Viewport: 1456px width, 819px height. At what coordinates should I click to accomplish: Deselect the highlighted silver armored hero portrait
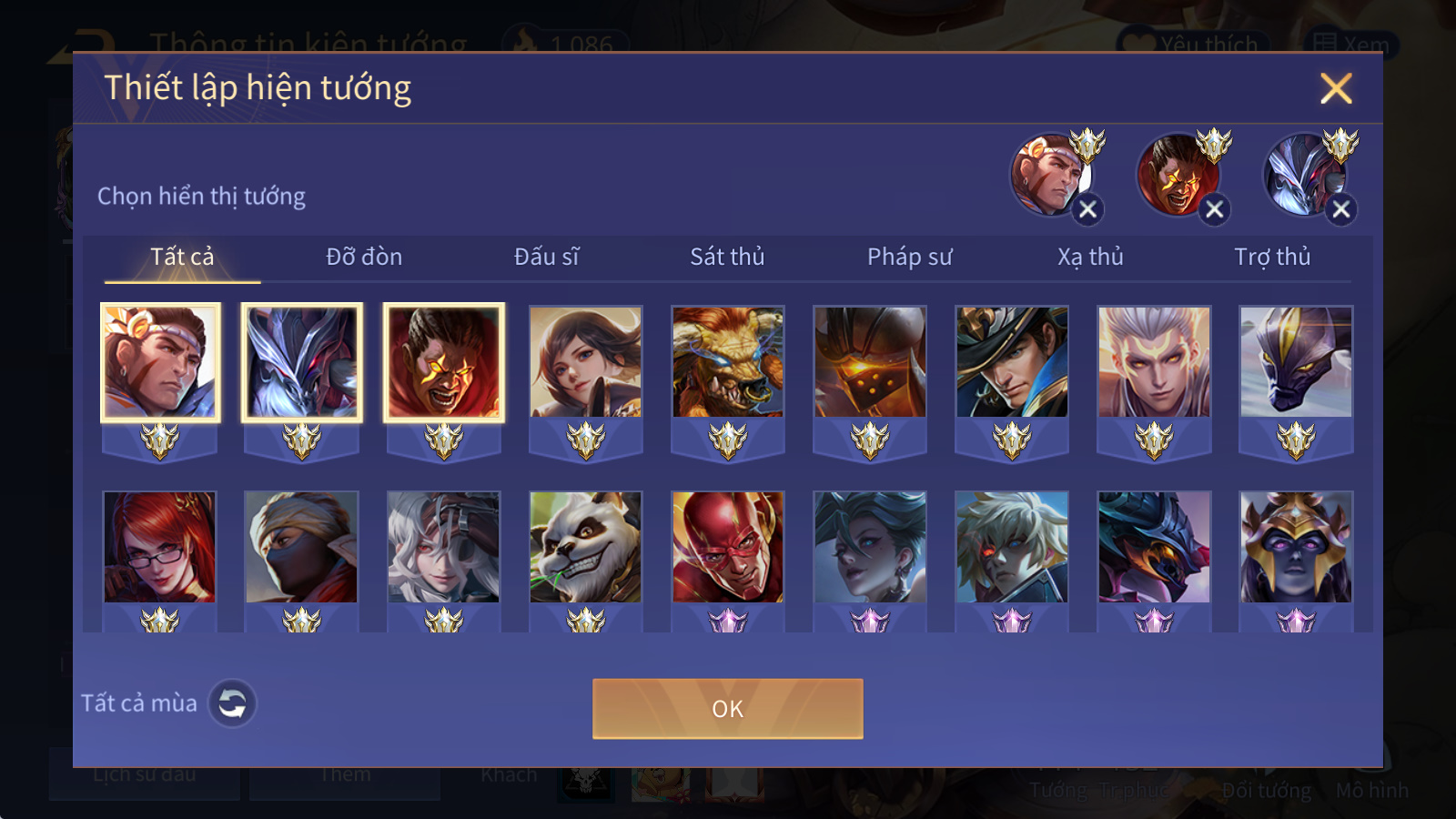[302, 362]
